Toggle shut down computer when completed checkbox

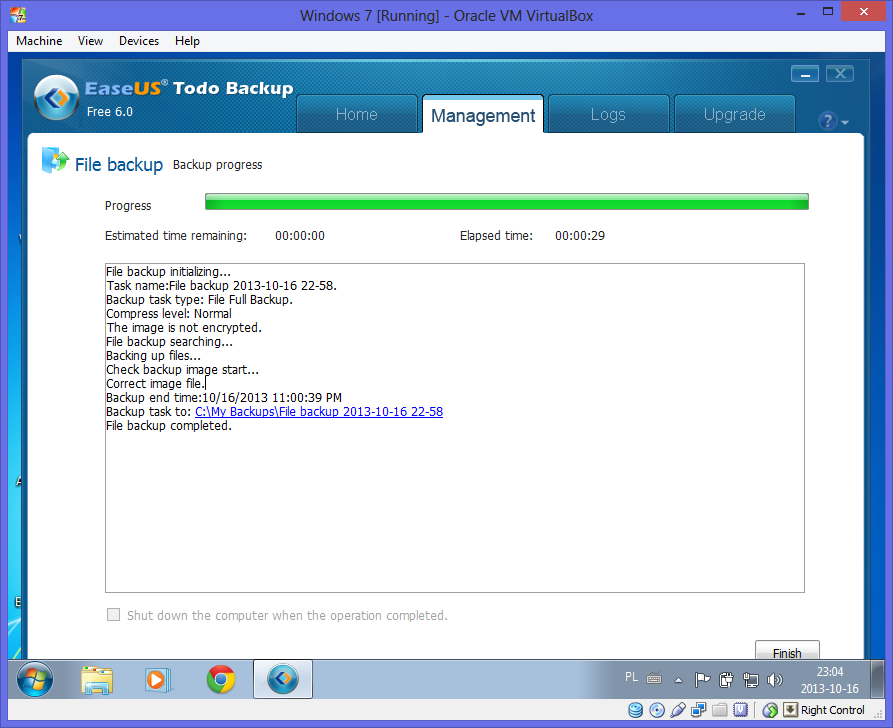coord(113,615)
